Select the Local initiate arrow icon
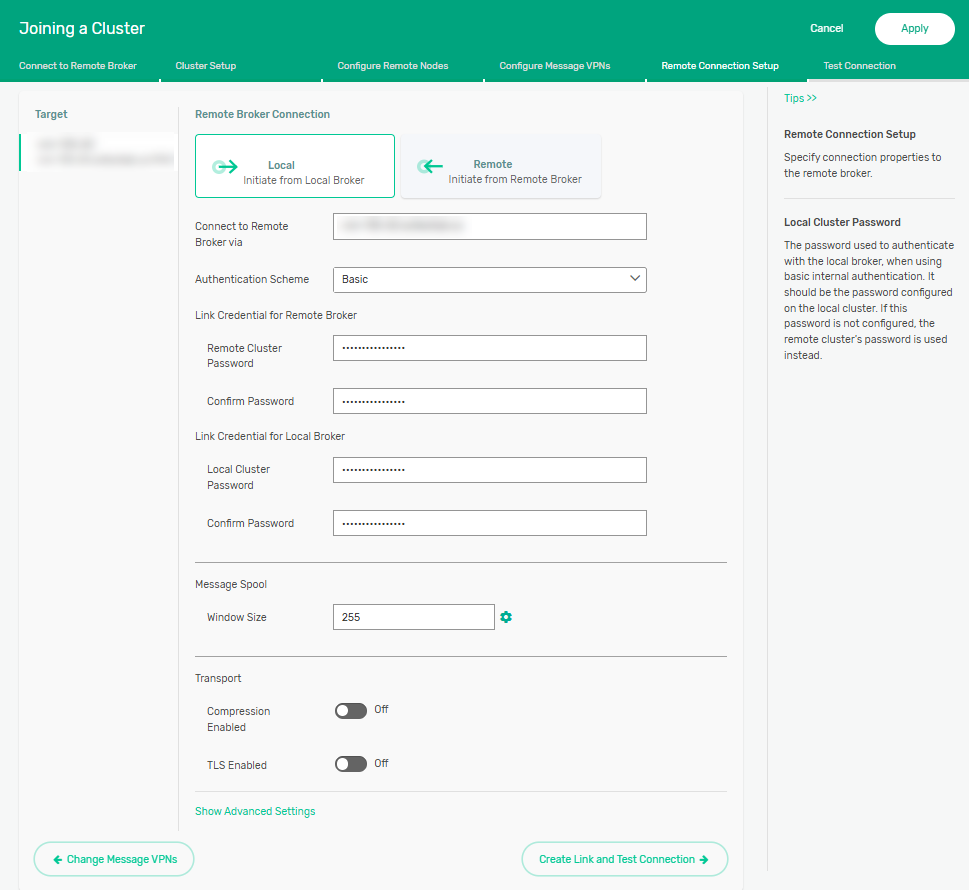Screen dimensions: 969x890 tap(225, 167)
